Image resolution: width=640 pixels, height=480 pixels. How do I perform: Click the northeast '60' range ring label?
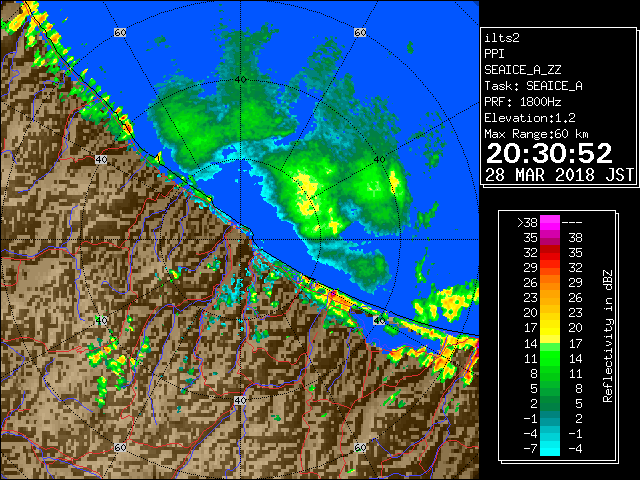[x=360, y=32]
